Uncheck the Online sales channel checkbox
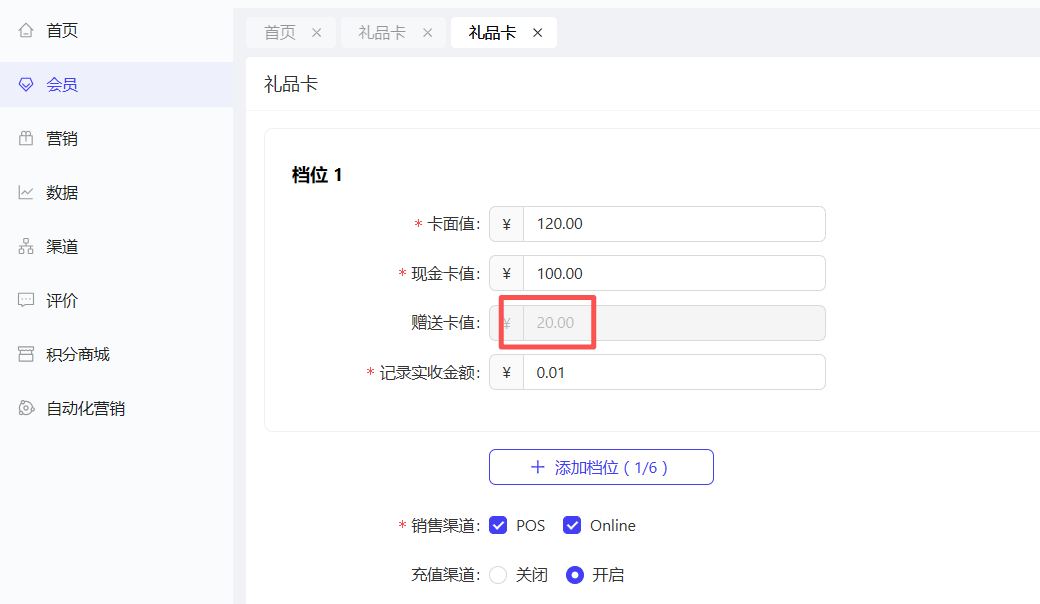This screenshot has width=1040, height=604. click(572, 525)
